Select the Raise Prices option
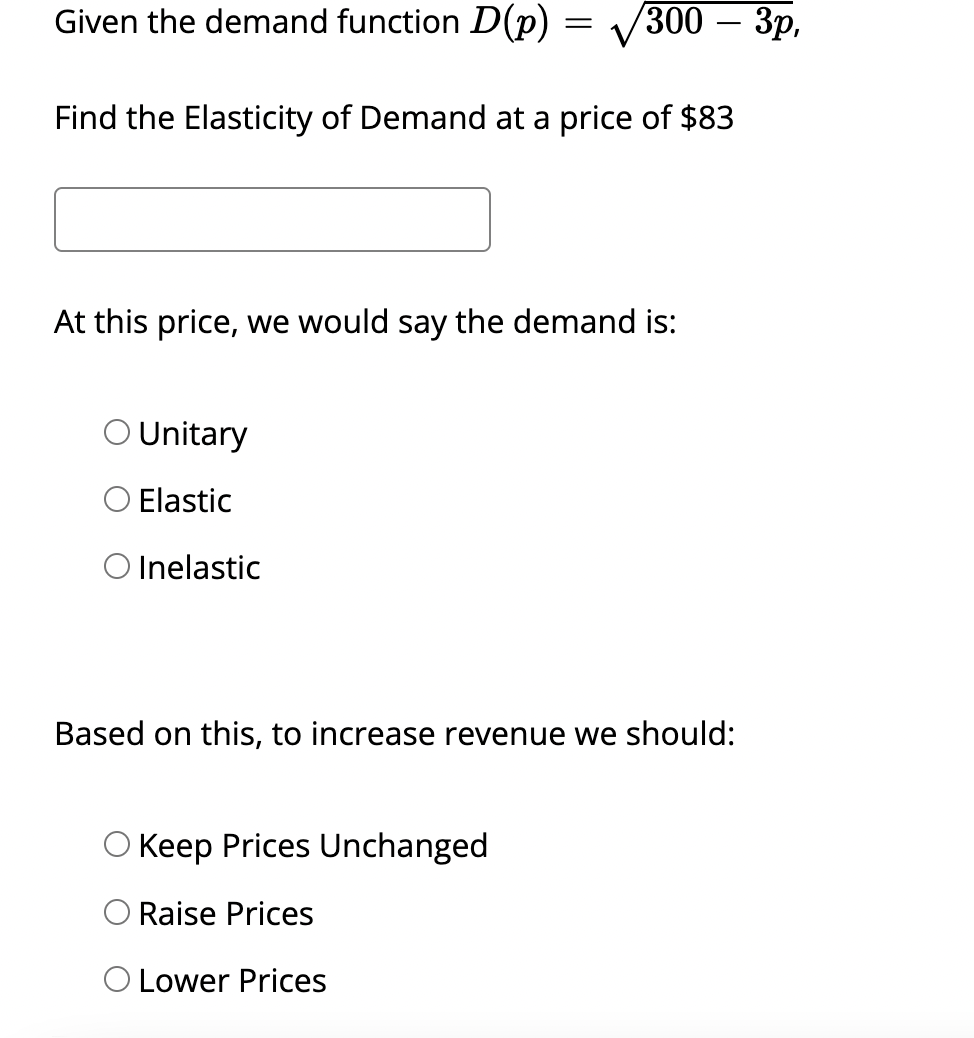Screen dimensions: 974x1038 point(117,912)
